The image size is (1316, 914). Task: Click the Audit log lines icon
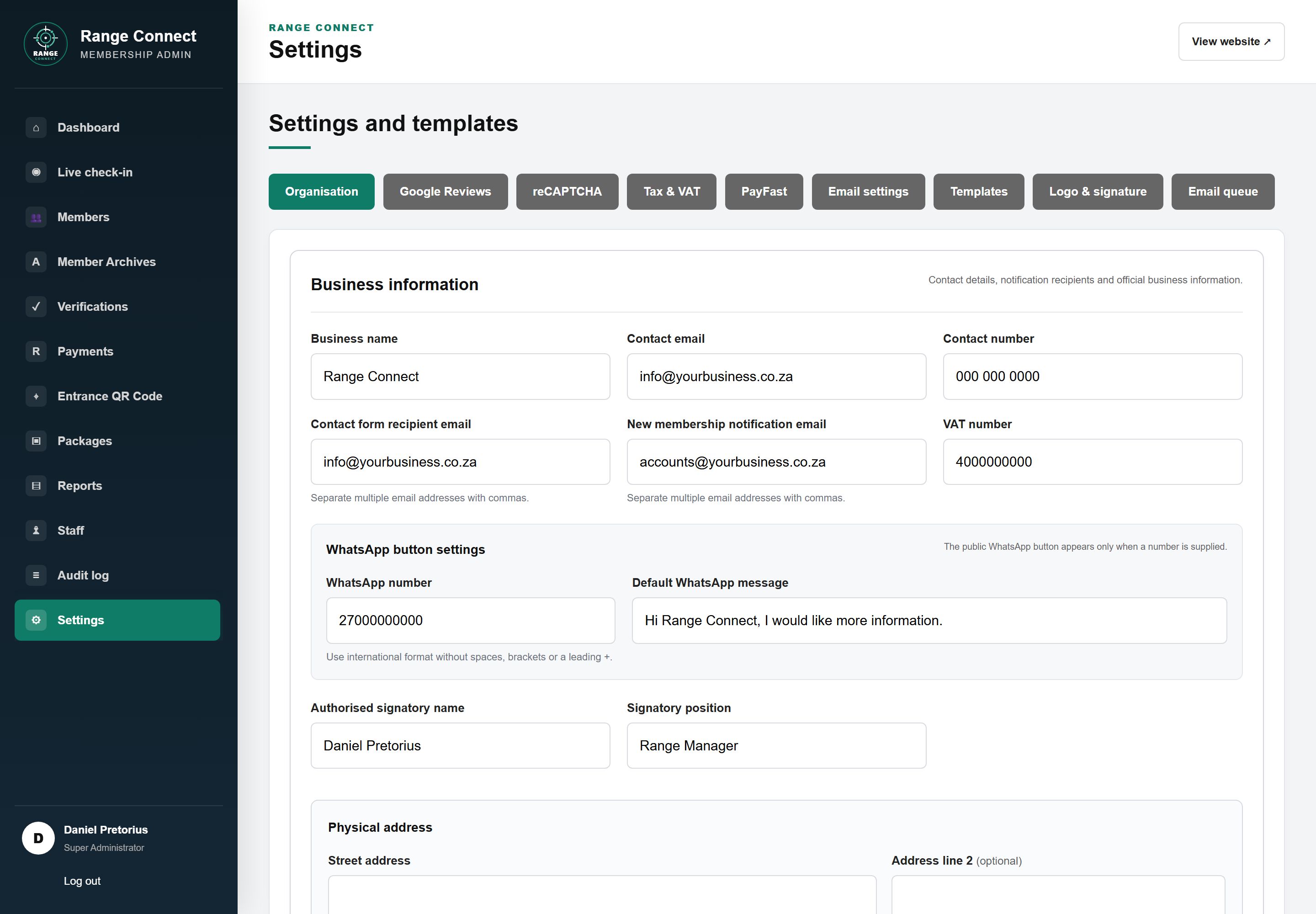pyautogui.click(x=36, y=575)
